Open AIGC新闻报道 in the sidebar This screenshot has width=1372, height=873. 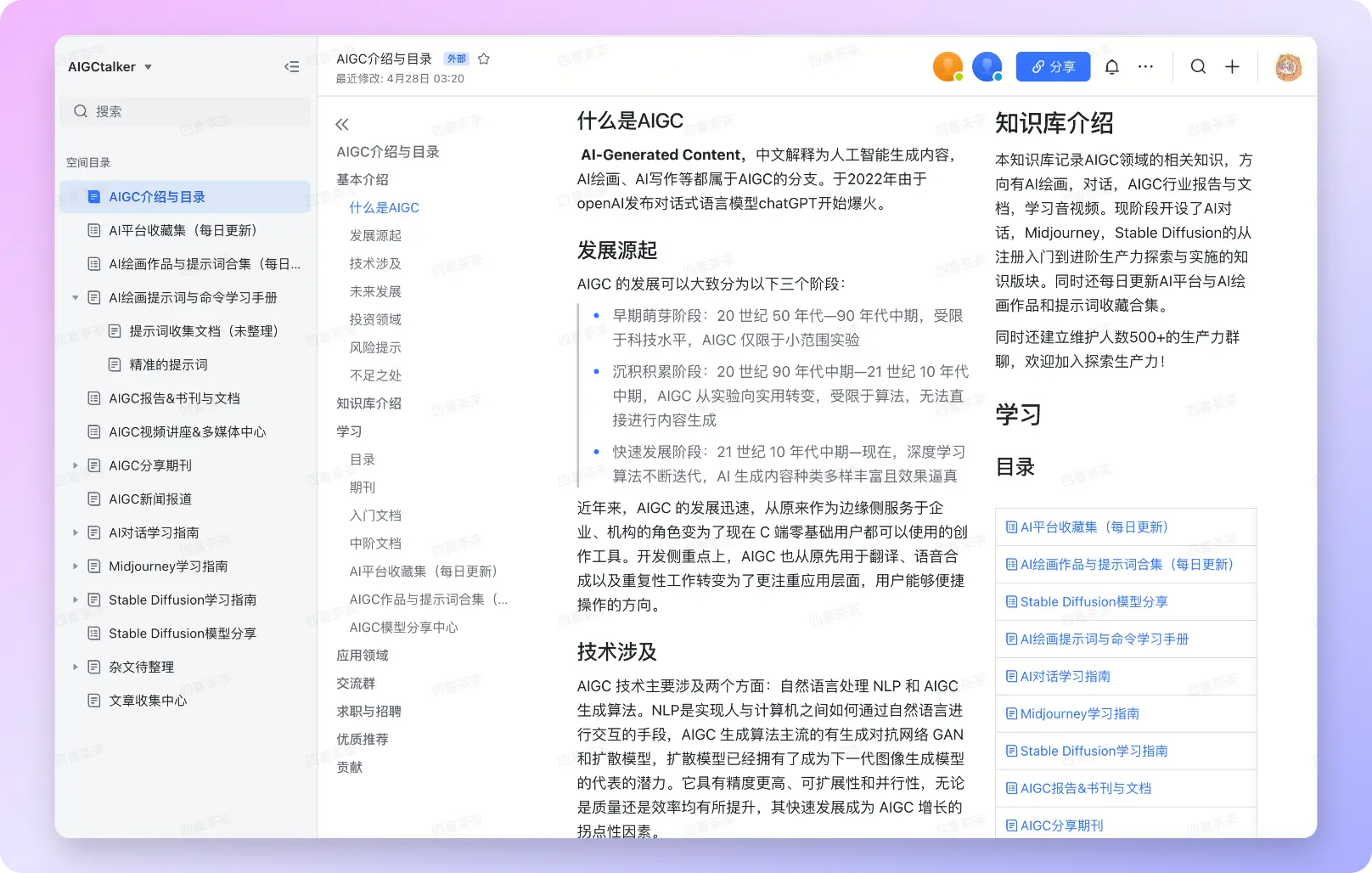click(150, 499)
